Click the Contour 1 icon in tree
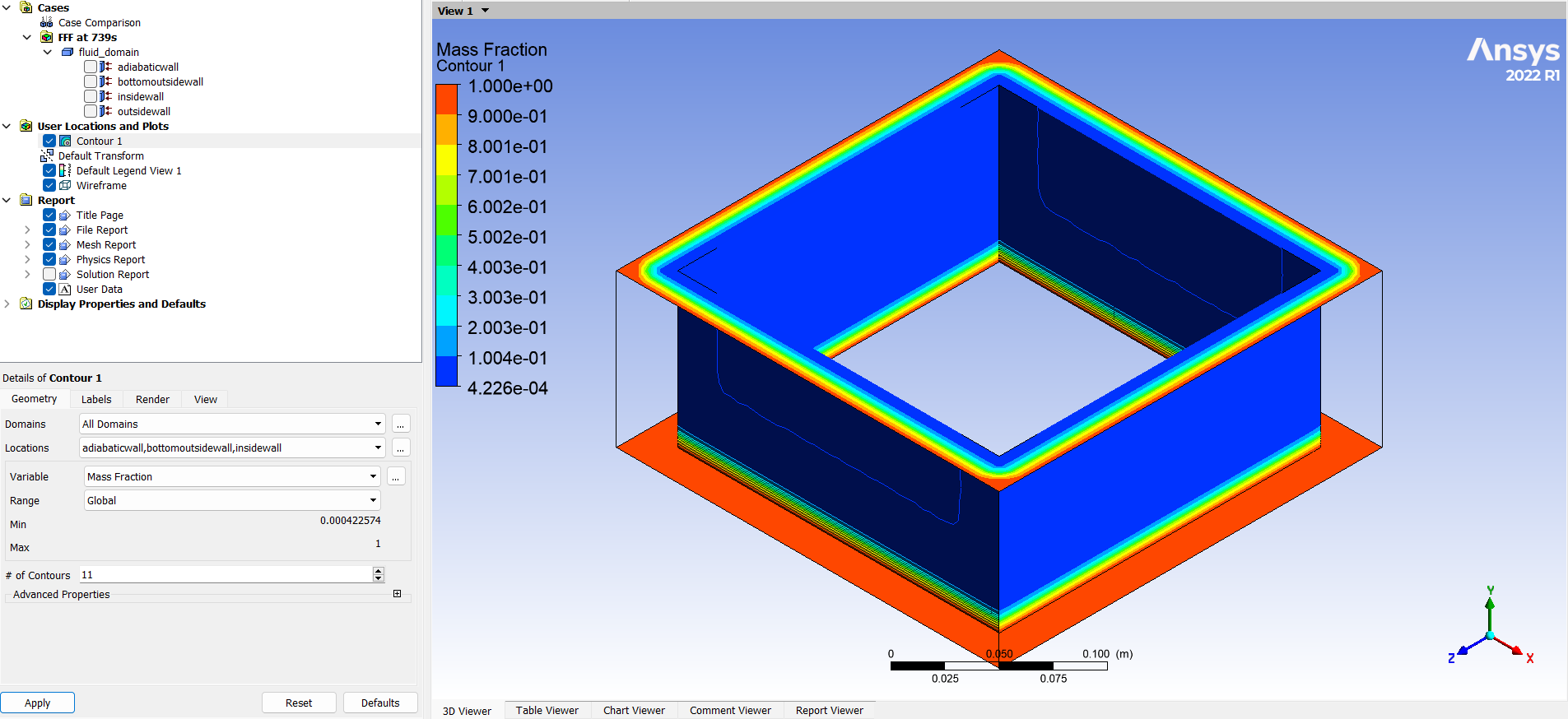 click(x=65, y=141)
